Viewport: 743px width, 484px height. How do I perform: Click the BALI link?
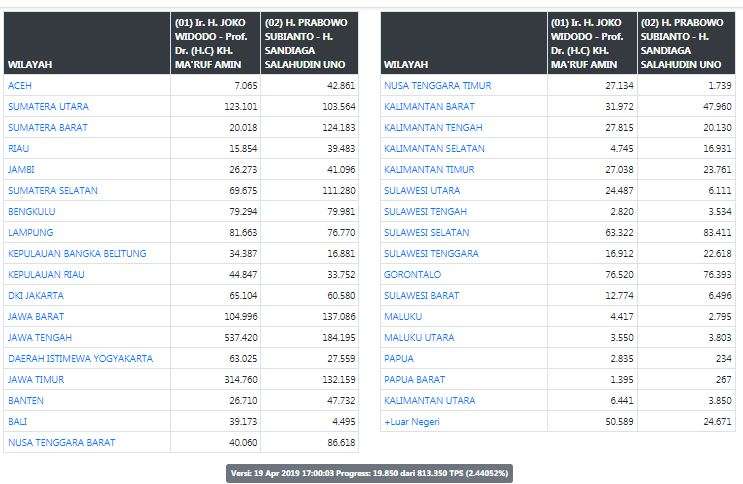(x=17, y=422)
